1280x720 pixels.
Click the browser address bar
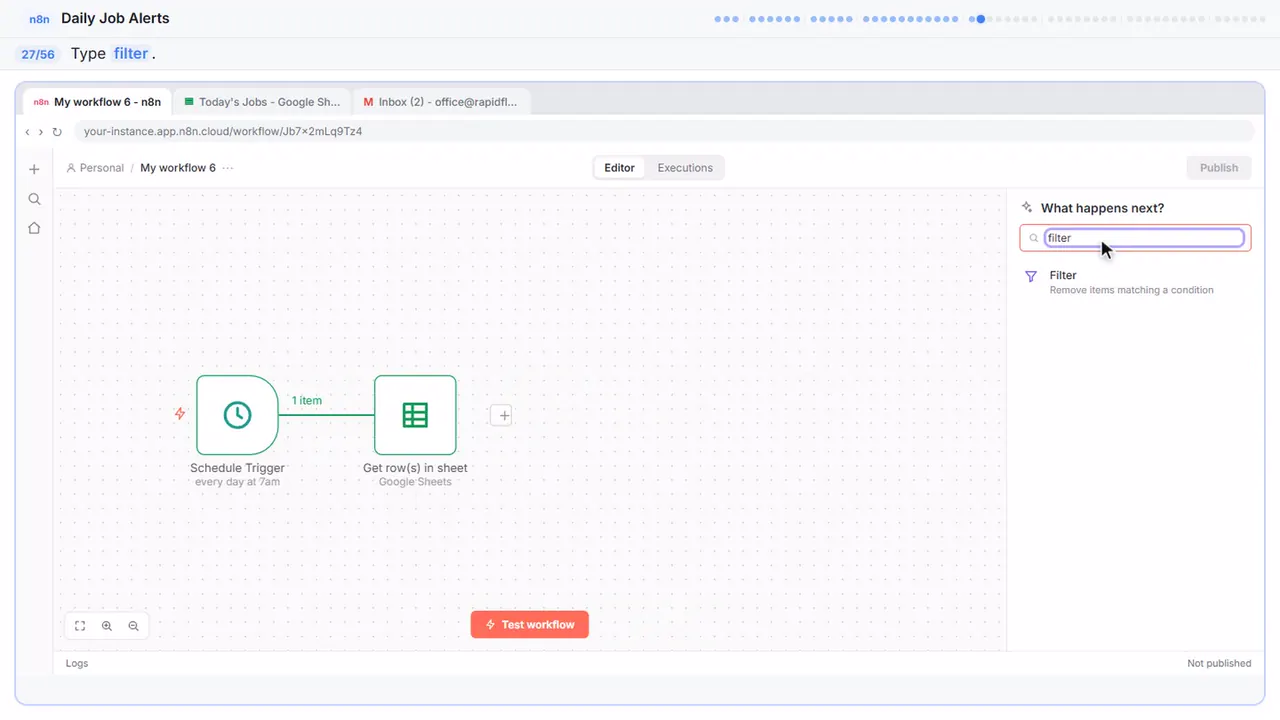click(x=664, y=132)
